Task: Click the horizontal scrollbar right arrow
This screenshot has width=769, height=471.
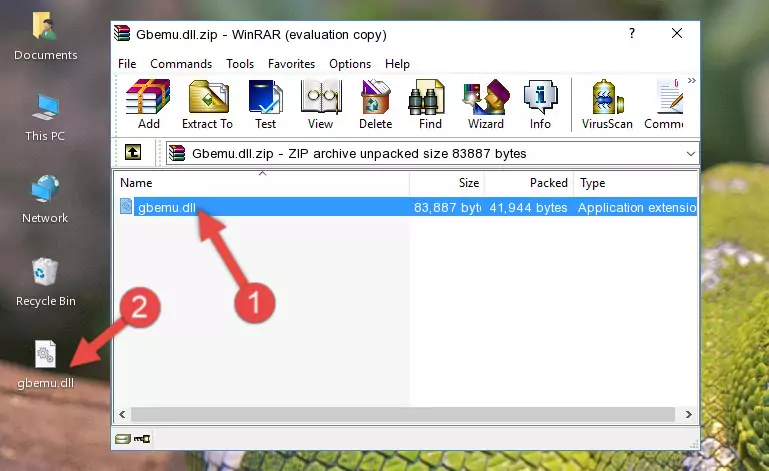Action: click(x=689, y=415)
